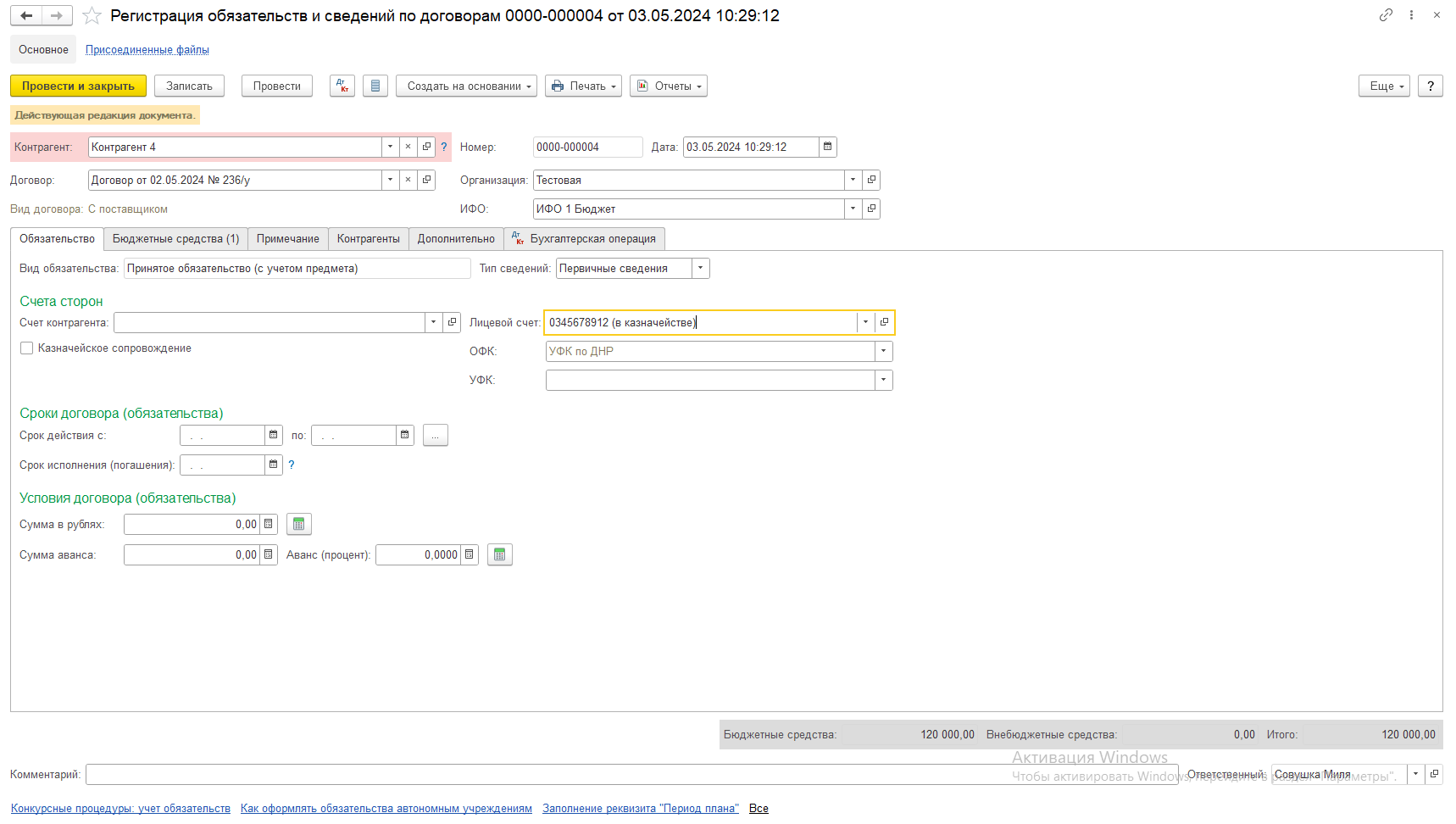Switch to the Обязательство tab
The image size is (1456, 824).
pos(58,239)
